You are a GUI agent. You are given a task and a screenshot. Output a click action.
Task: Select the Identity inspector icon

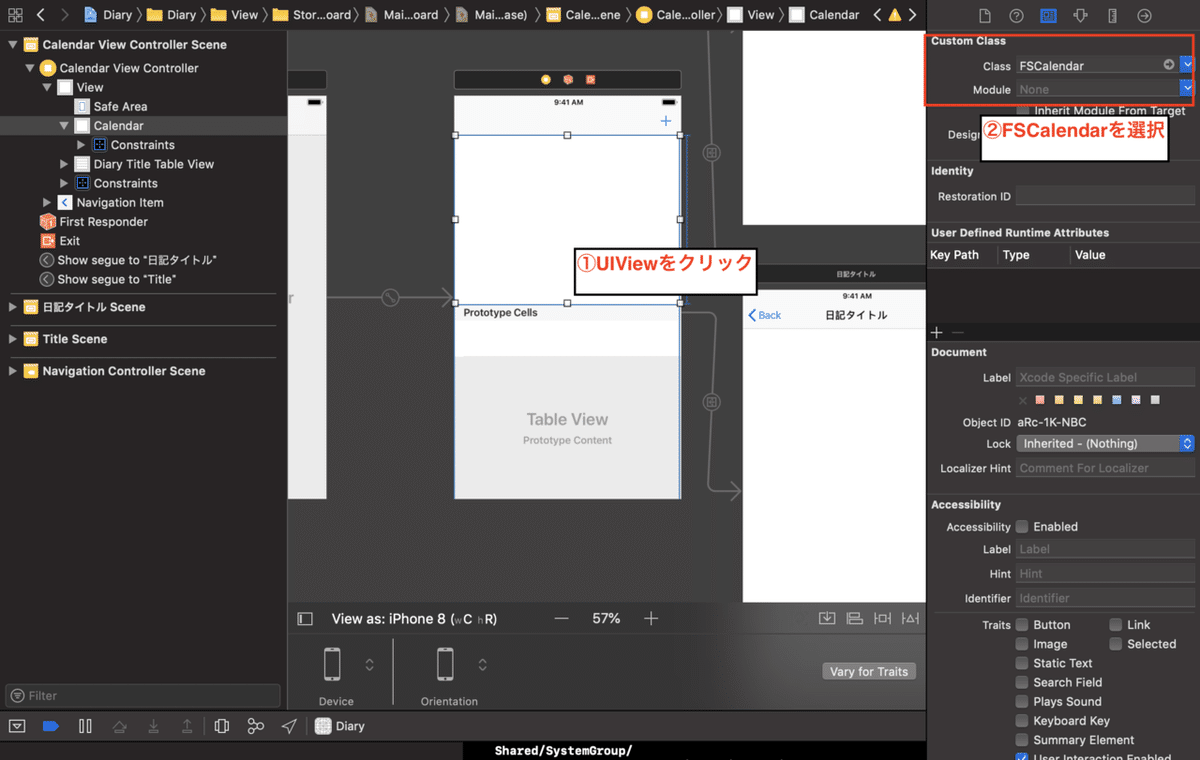[1048, 15]
